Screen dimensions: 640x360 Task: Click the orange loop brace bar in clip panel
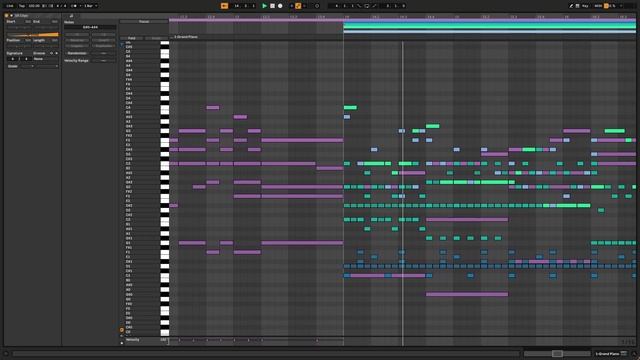click(x=32, y=35)
